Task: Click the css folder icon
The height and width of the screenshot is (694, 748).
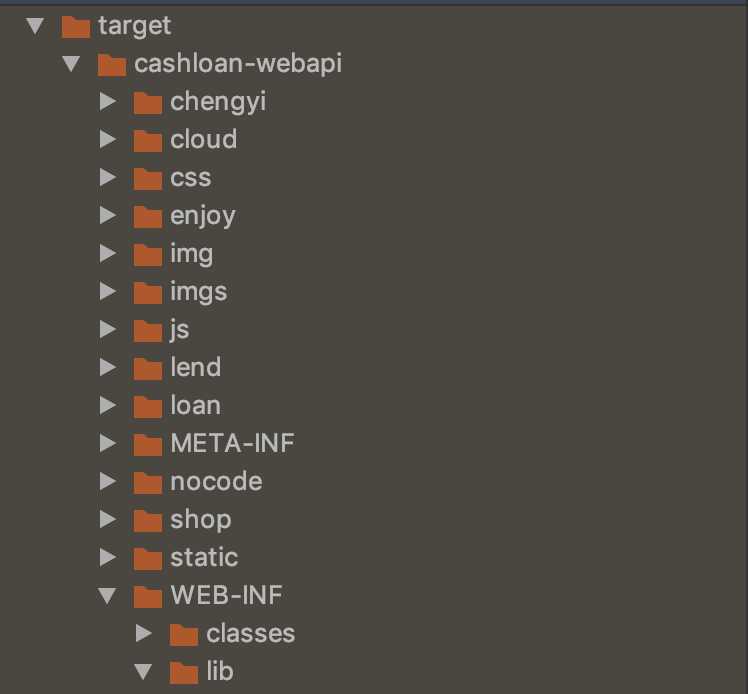Action: click(147, 178)
